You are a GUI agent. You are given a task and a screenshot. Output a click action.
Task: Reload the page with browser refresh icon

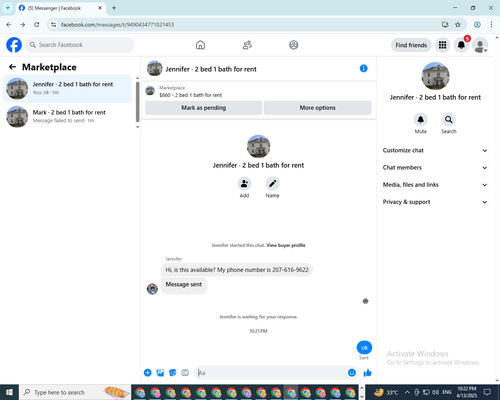[37, 24]
